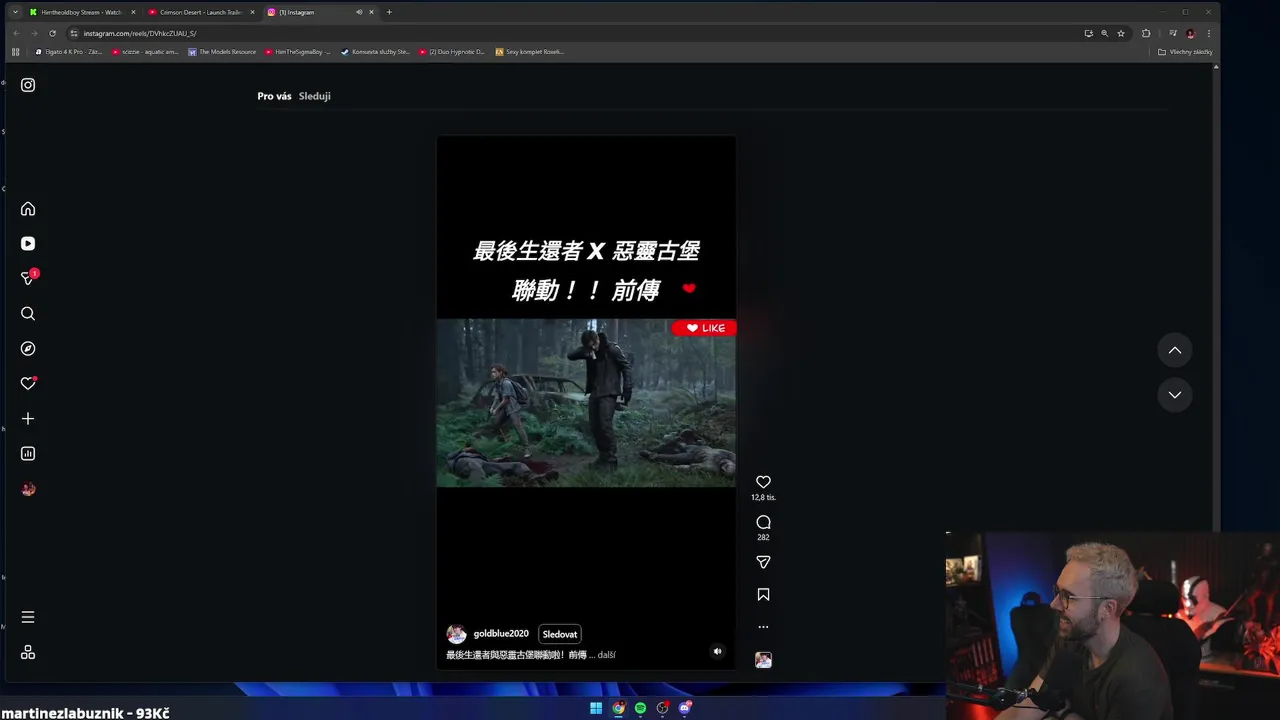Viewport: 1280px width, 720px height.
Task: Like the reel with the heart icon
Action: 763,482
